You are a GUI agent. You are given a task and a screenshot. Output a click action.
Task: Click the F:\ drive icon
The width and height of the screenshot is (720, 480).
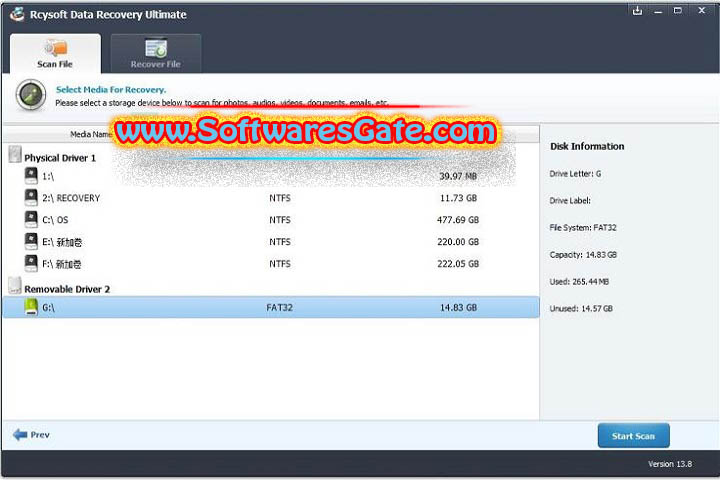[x=31, y=264]
